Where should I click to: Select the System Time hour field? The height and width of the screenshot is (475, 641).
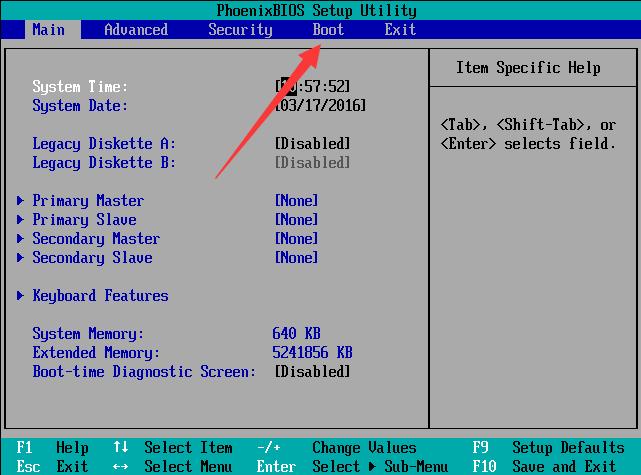(289, 86)
